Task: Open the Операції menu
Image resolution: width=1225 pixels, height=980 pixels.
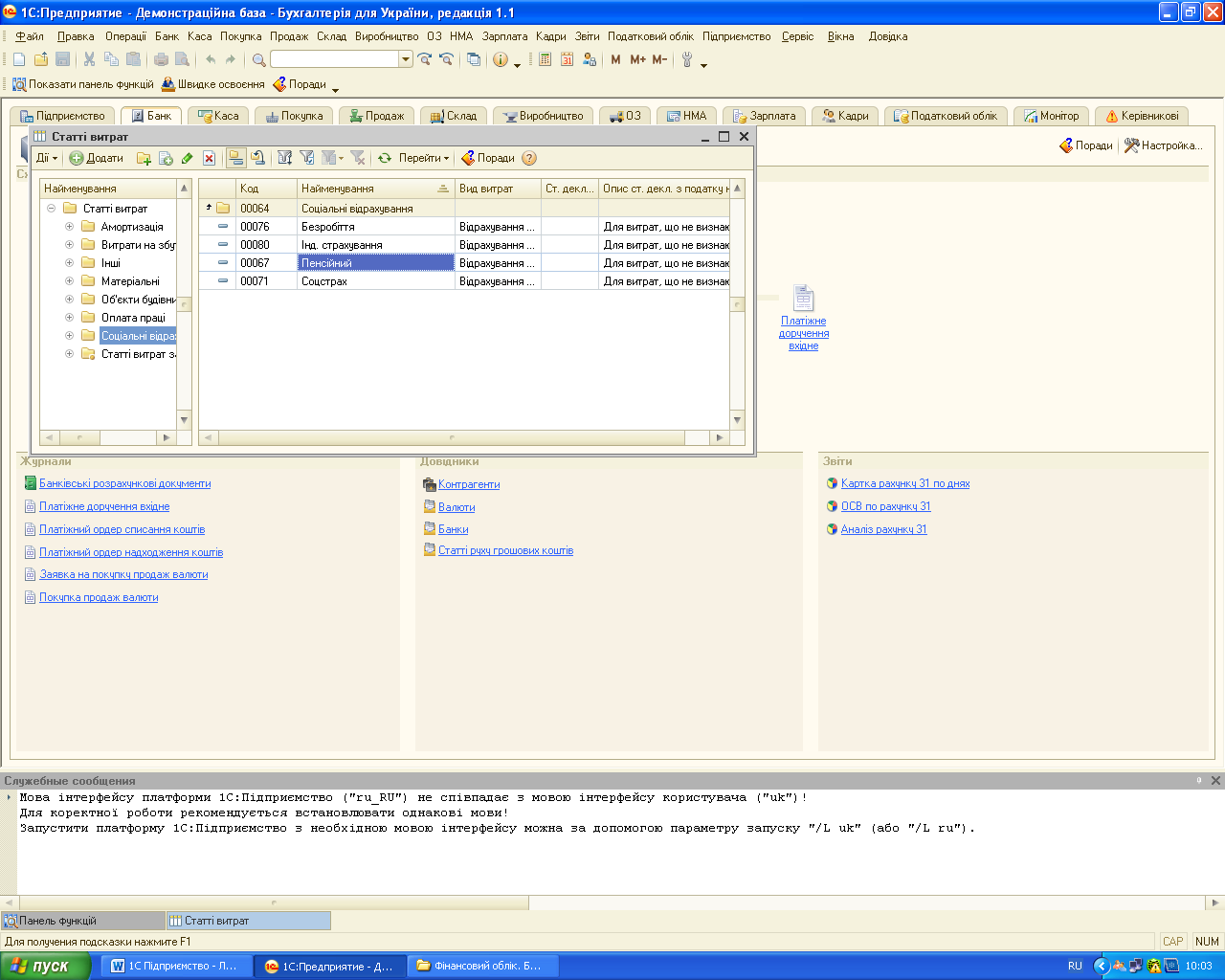Action: point(126,36)
